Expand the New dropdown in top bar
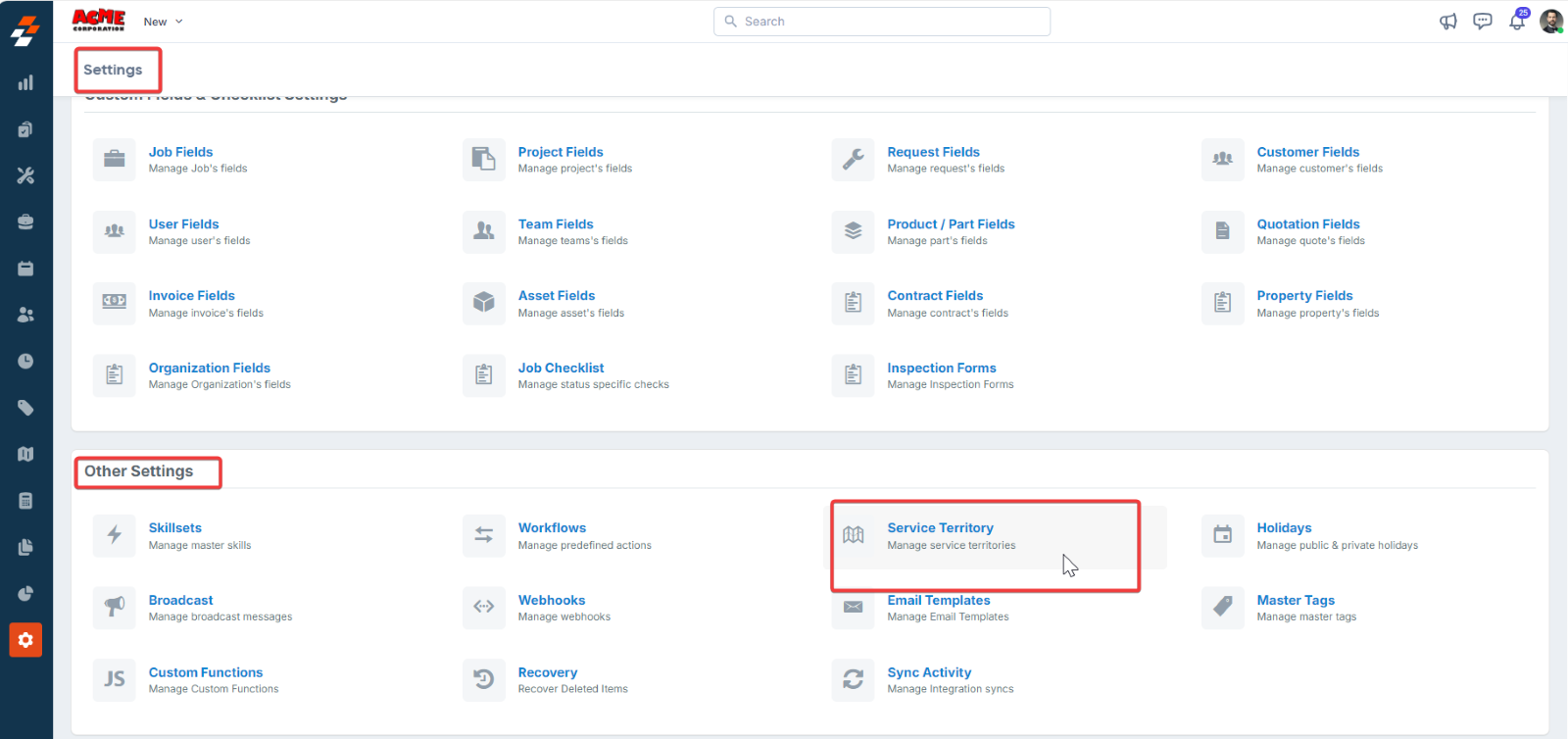The width and height of the screenshot is (1568, 739). pyautogui.click(x=163, y=22)
